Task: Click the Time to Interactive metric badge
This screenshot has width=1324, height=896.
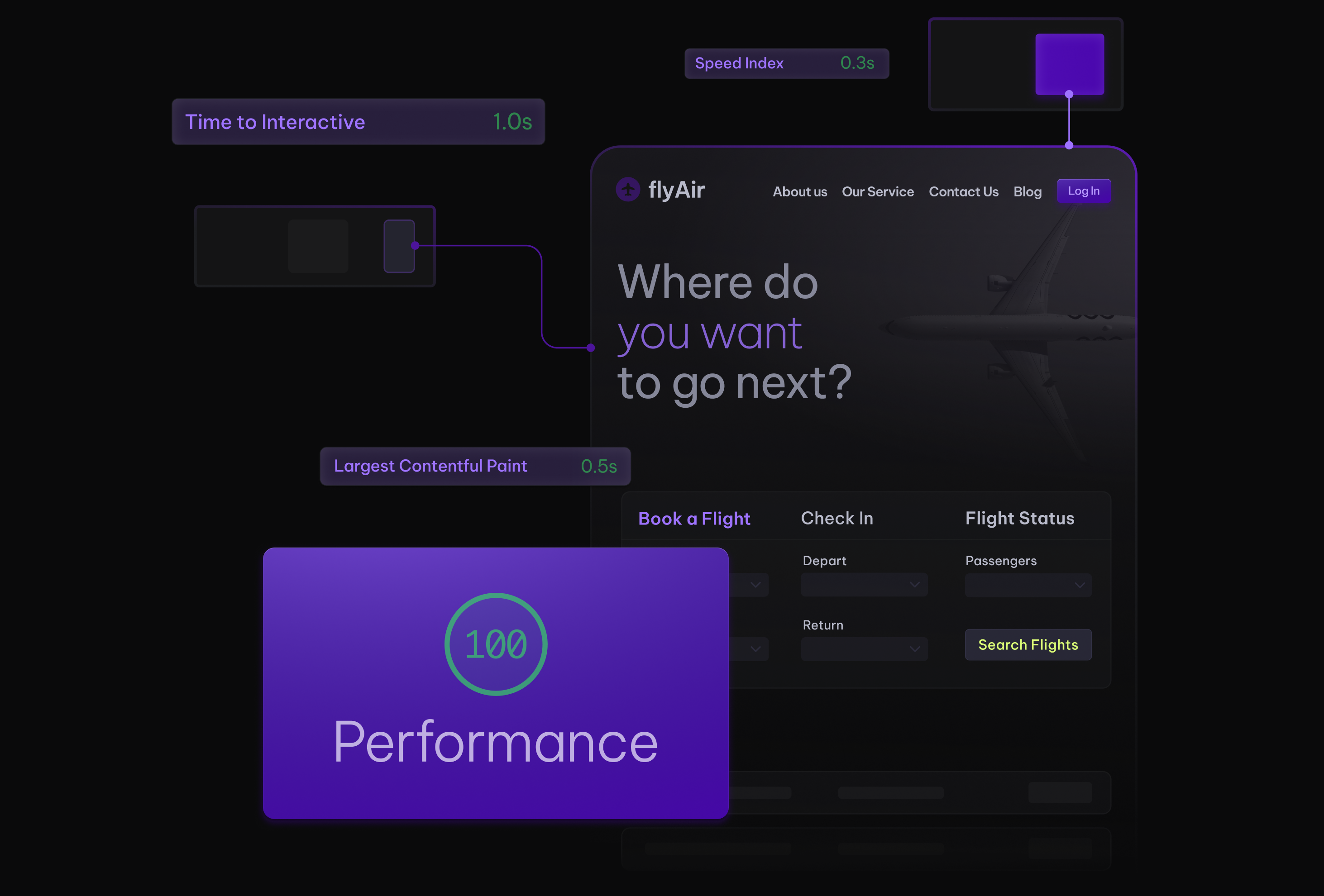Action: pos(358,122)
